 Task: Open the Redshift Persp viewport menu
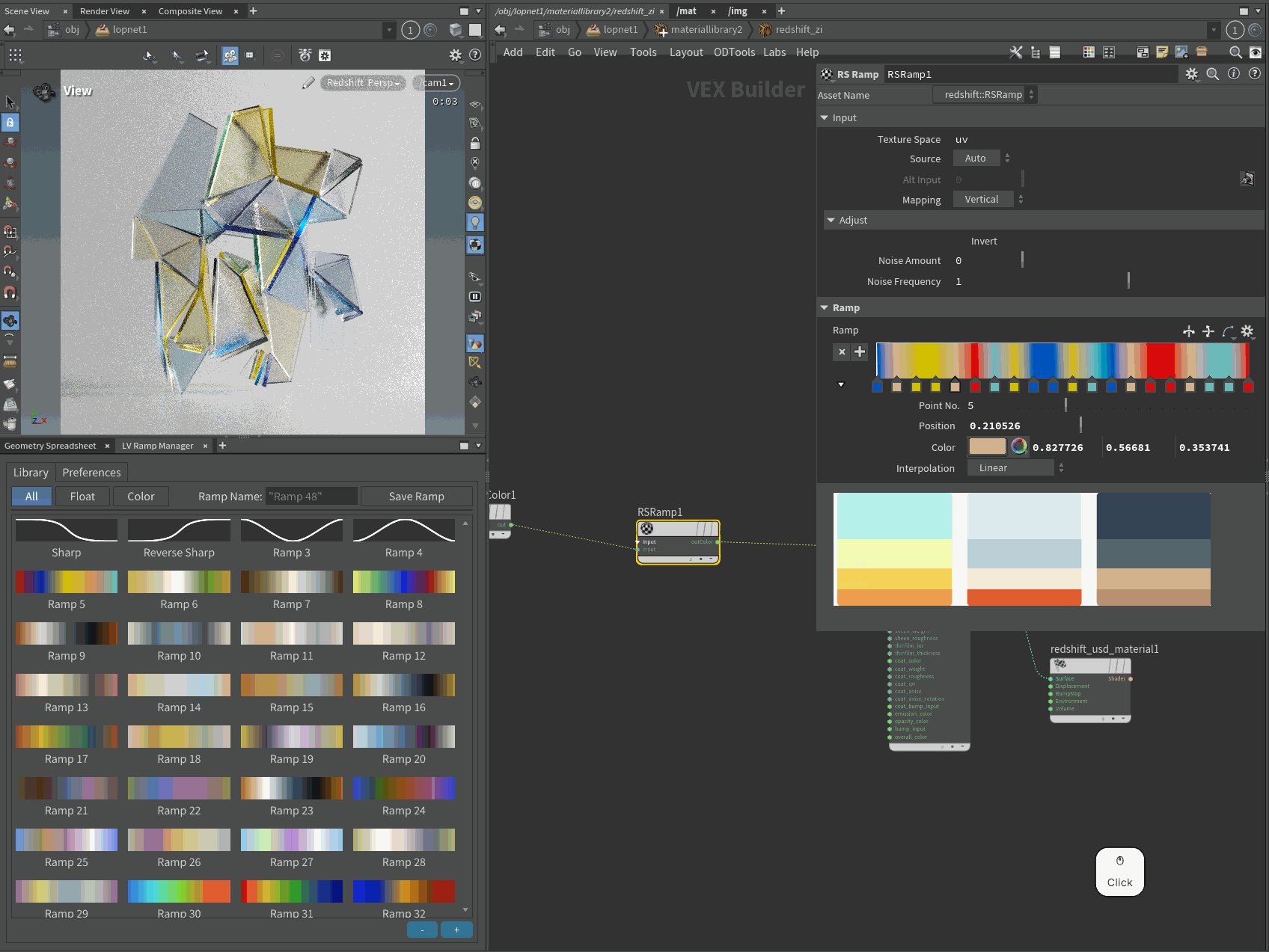pos(364,83)
